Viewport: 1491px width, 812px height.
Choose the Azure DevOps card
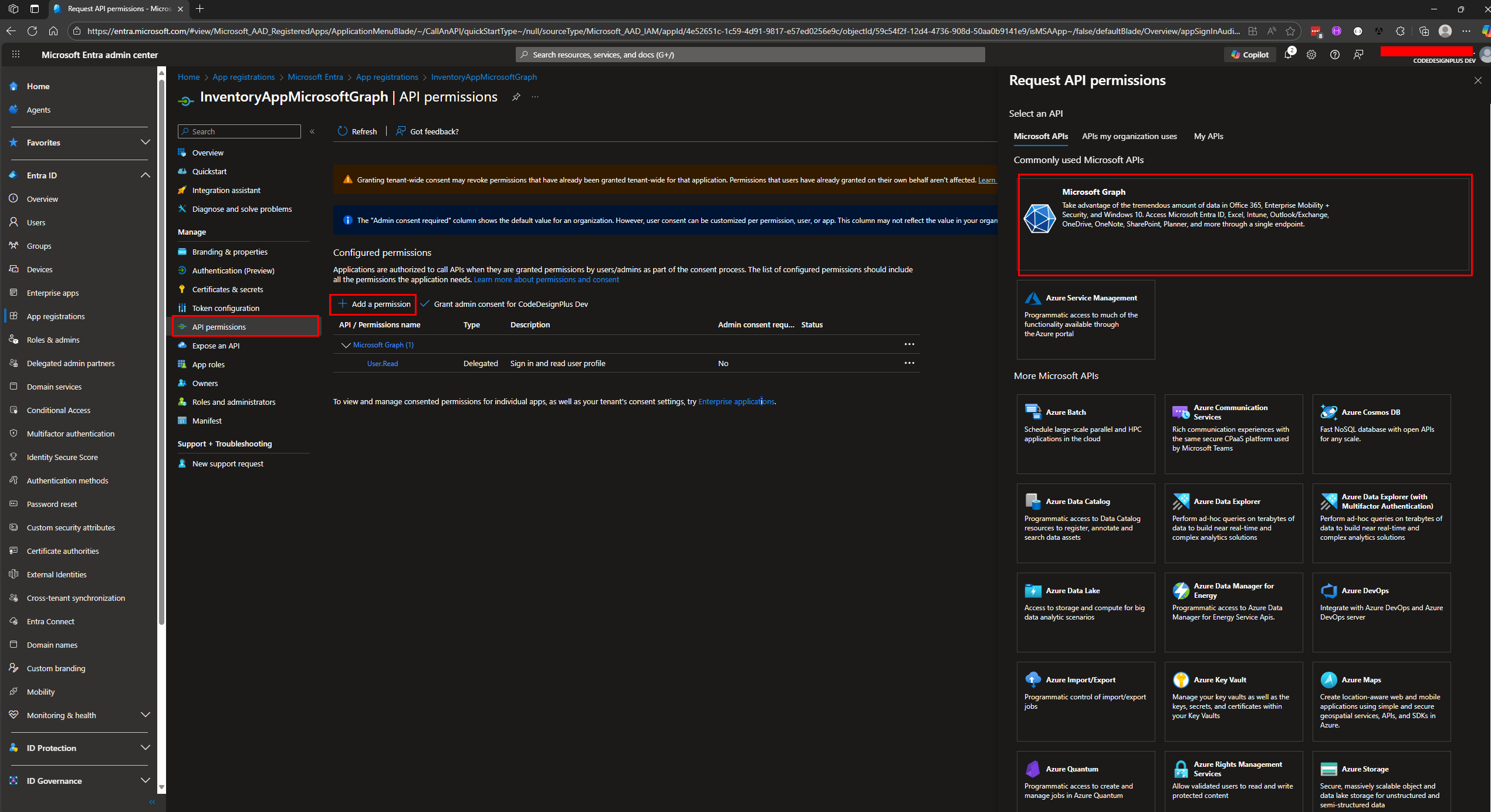(x=1381, y=612)
